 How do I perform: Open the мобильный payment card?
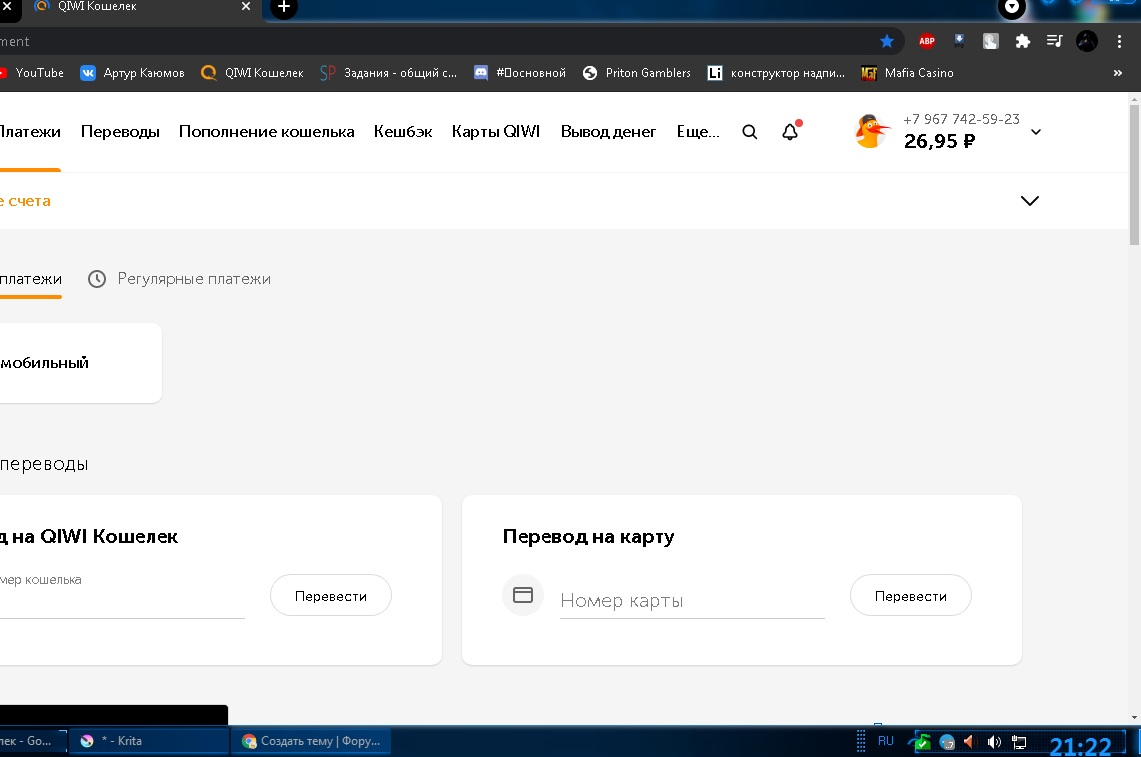(x=81, y=362)
